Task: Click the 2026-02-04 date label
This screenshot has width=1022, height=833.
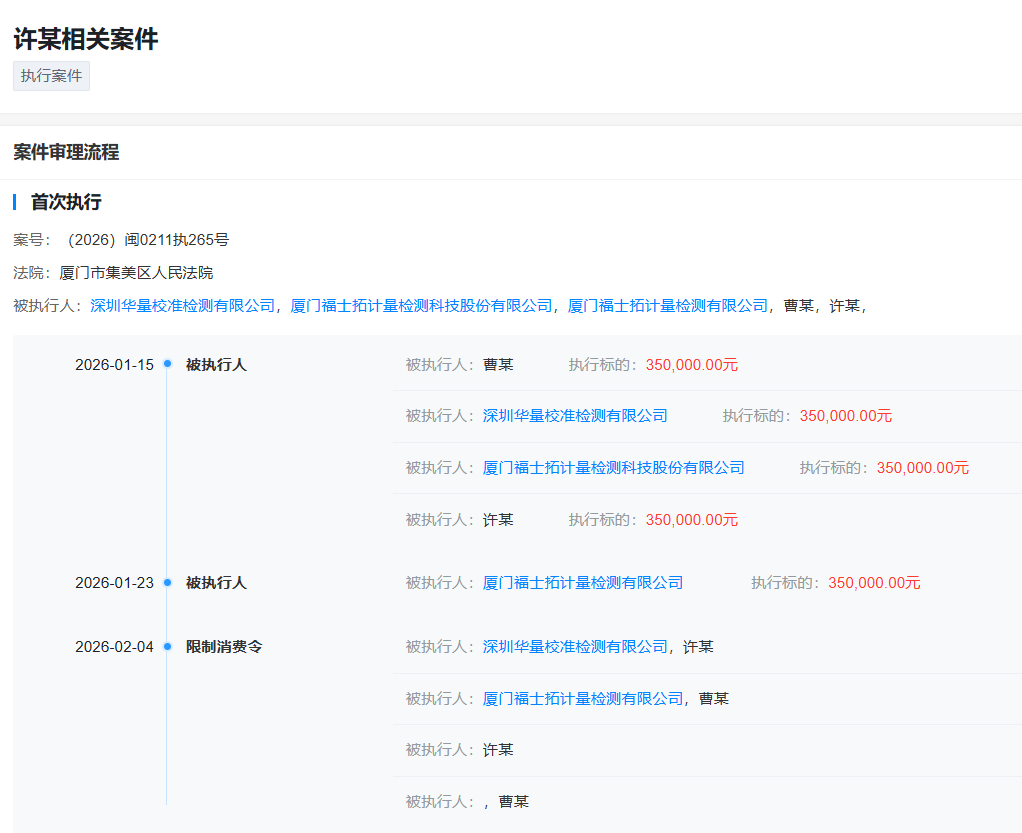Action: click(114, 647)
